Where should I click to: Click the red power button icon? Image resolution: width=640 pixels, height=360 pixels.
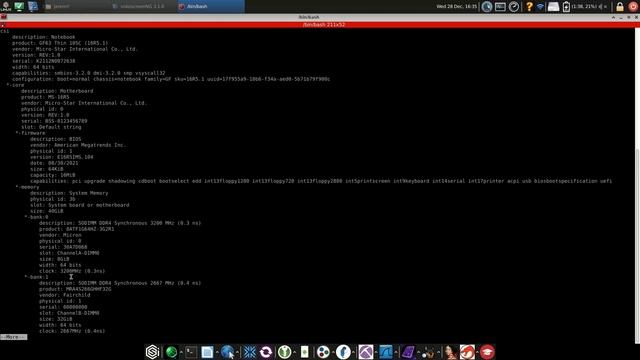[x=633, y=7]
